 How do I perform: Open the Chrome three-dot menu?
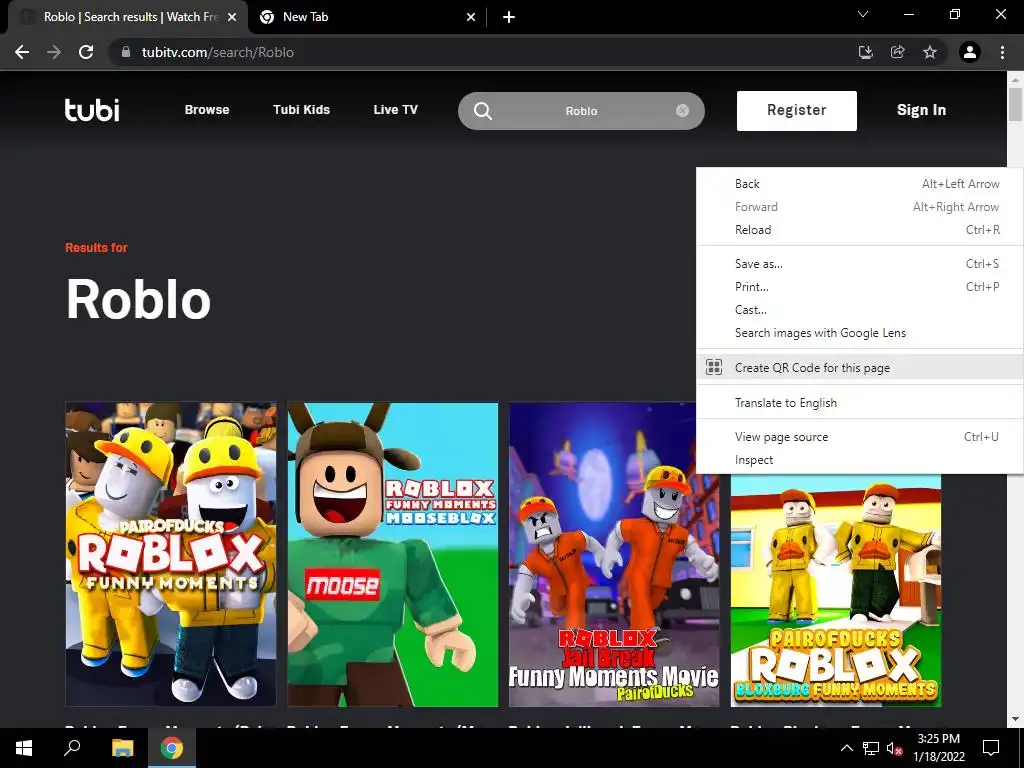1002,52
